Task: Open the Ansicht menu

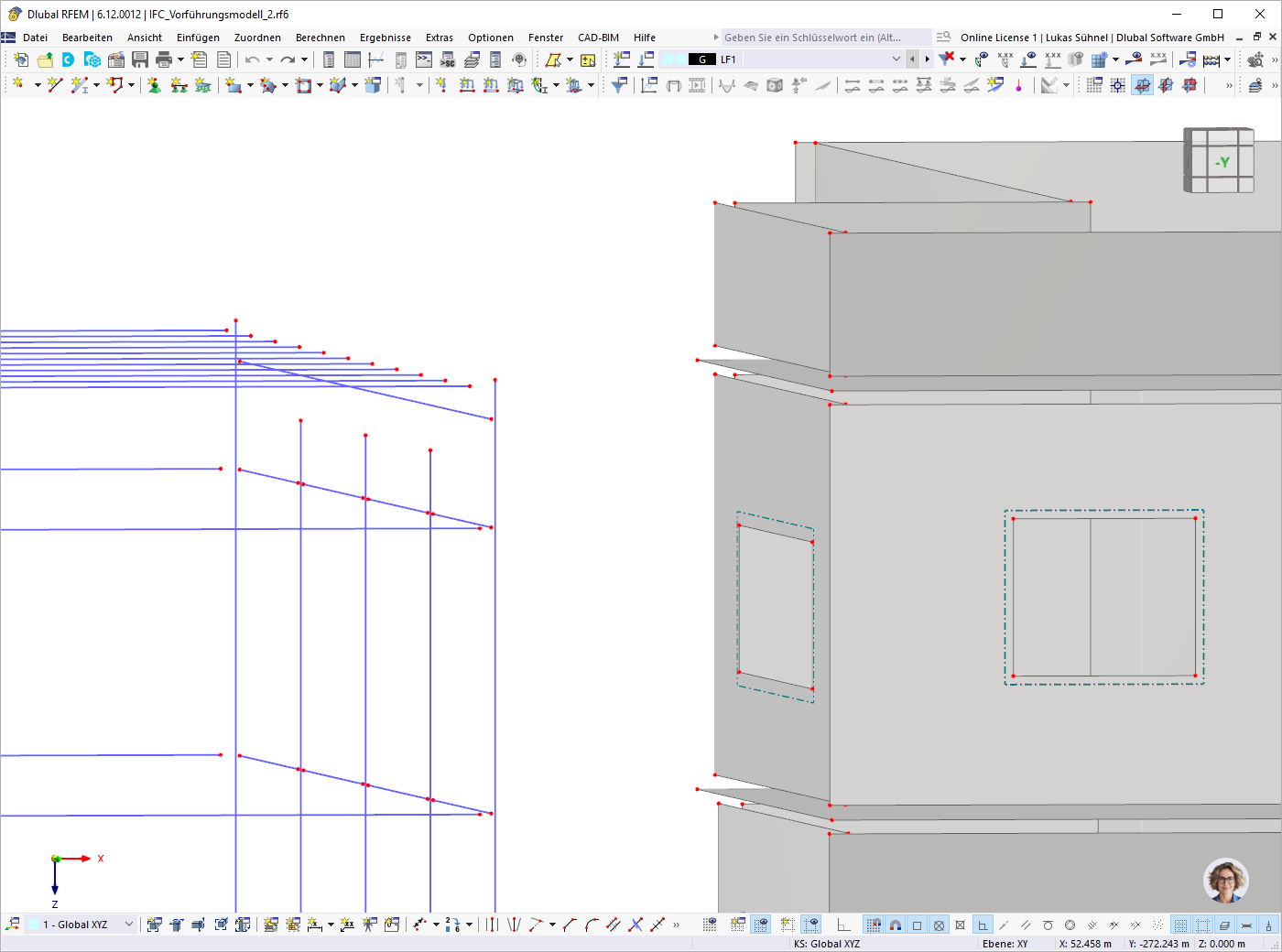Action: pos(145,38)
